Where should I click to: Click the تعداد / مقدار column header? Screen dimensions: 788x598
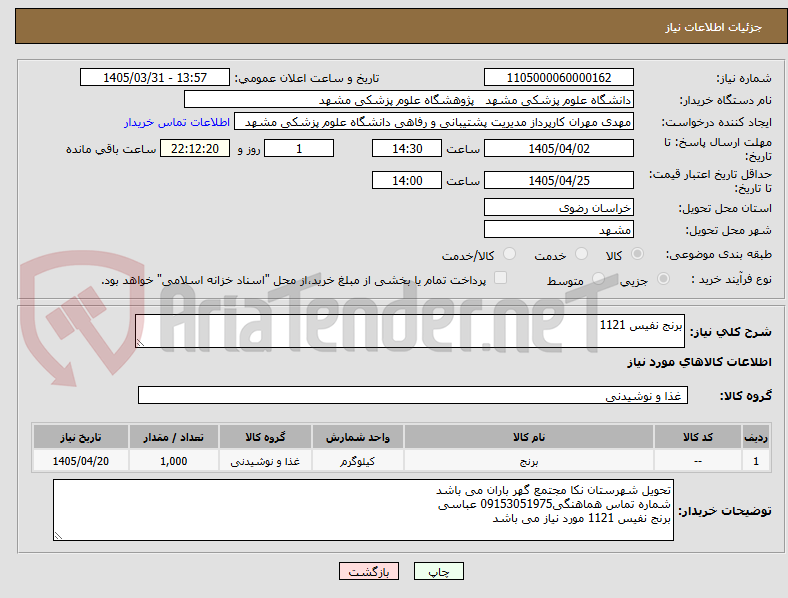(x=173, y=437)
